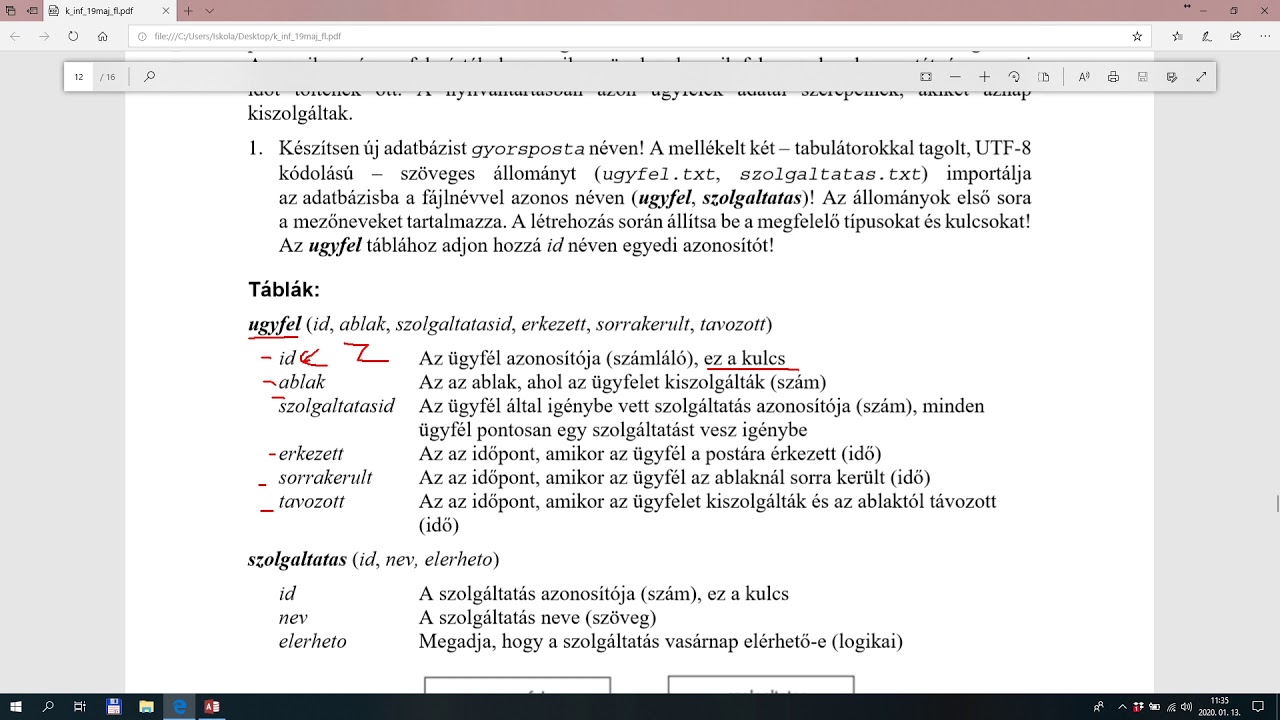Open network status in tray
Screen dimensions: 1280x720
(x=1170, y=706)
